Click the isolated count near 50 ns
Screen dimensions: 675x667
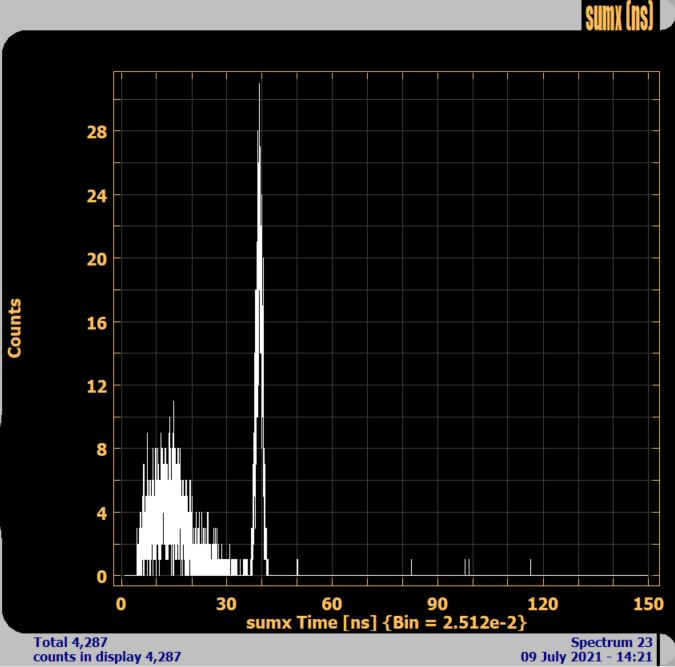(297, 568)
